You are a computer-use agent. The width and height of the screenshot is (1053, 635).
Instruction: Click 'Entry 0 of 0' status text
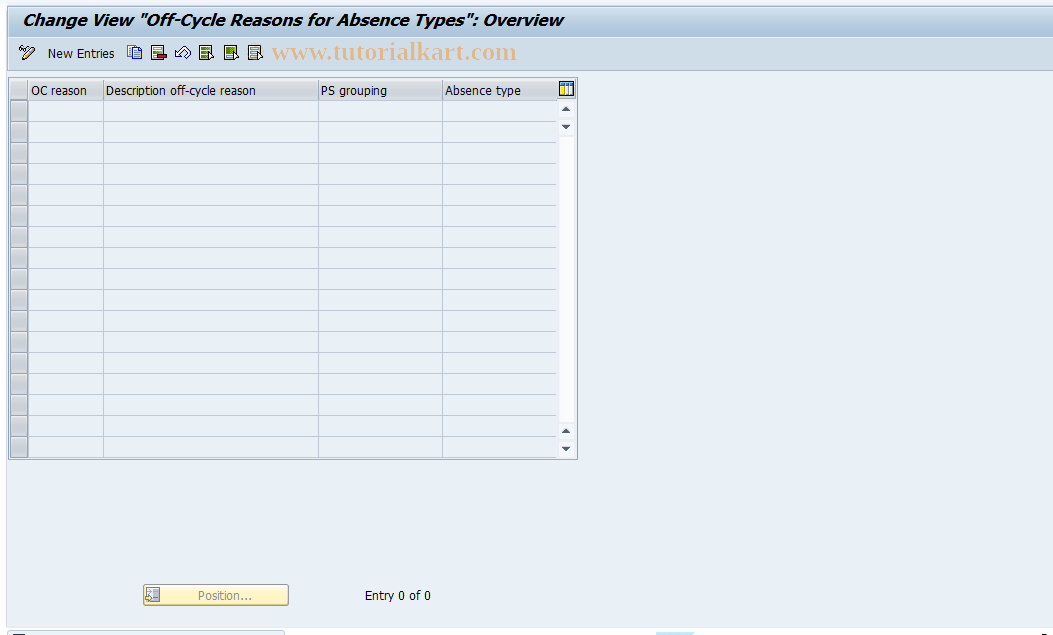pyautogui.click(x=398, y=595)
